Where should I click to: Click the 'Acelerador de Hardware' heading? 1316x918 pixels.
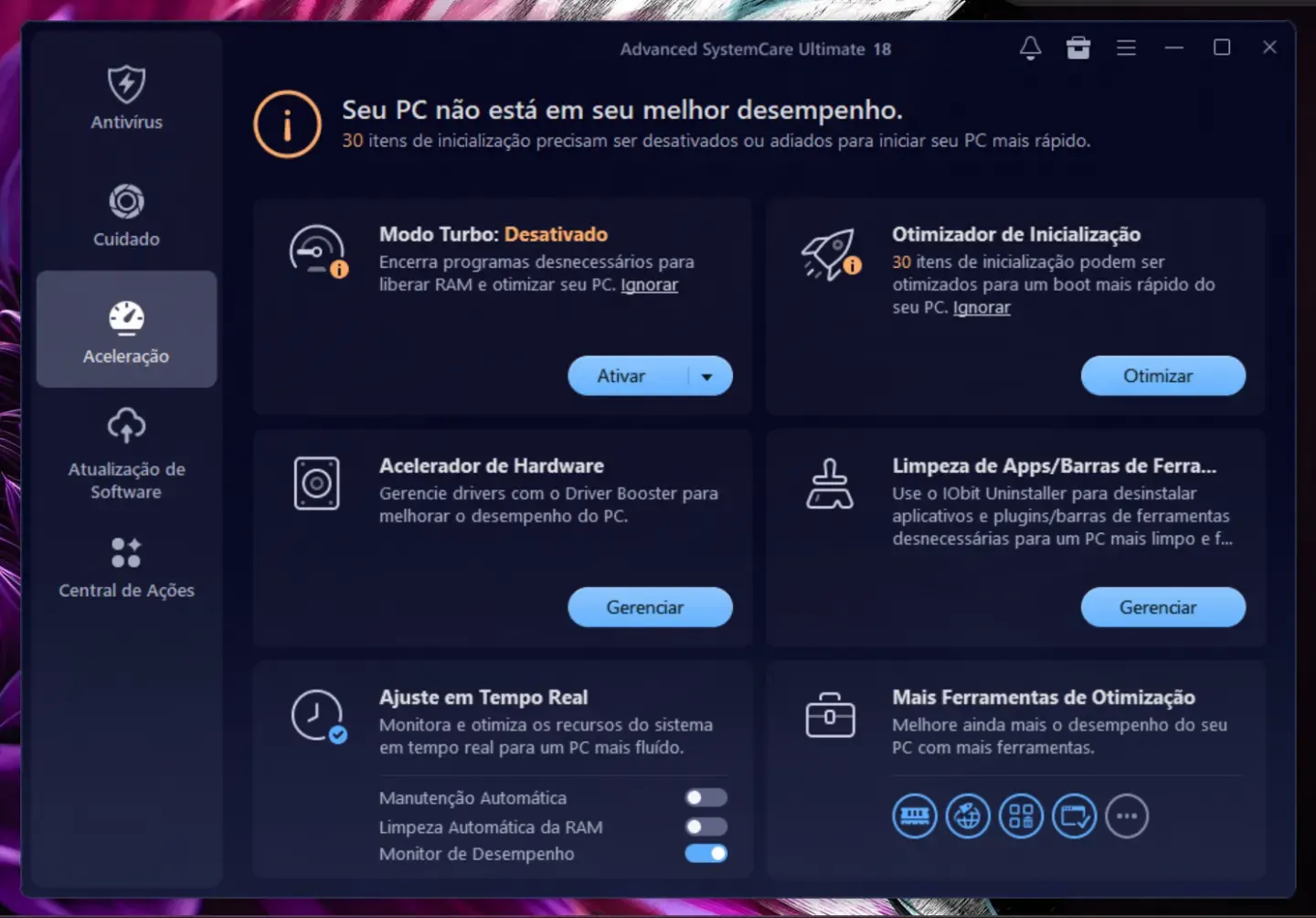[492, 465]
